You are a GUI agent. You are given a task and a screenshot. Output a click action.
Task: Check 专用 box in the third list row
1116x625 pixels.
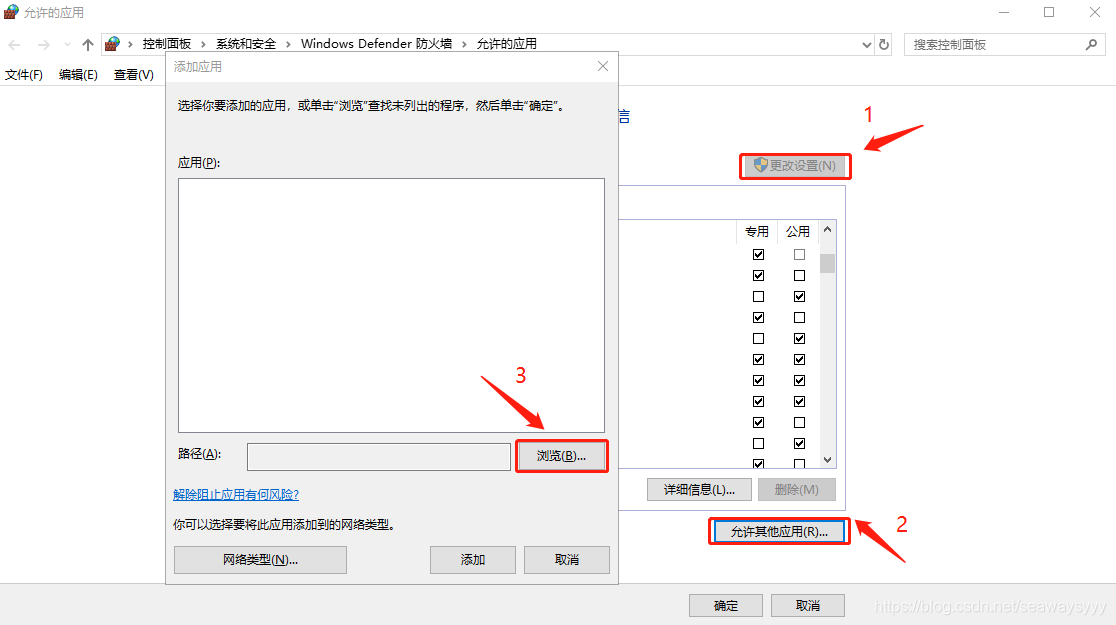pos(759,296)
